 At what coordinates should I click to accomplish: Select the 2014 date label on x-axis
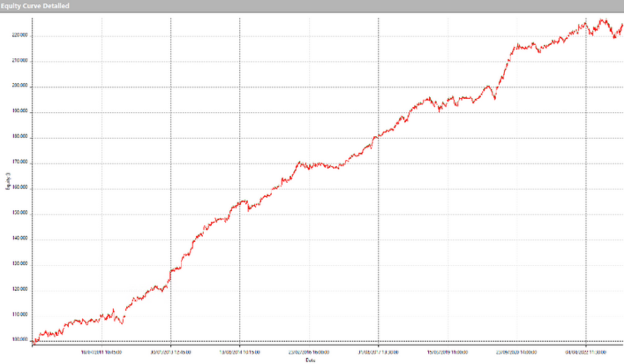coord(240,352)
